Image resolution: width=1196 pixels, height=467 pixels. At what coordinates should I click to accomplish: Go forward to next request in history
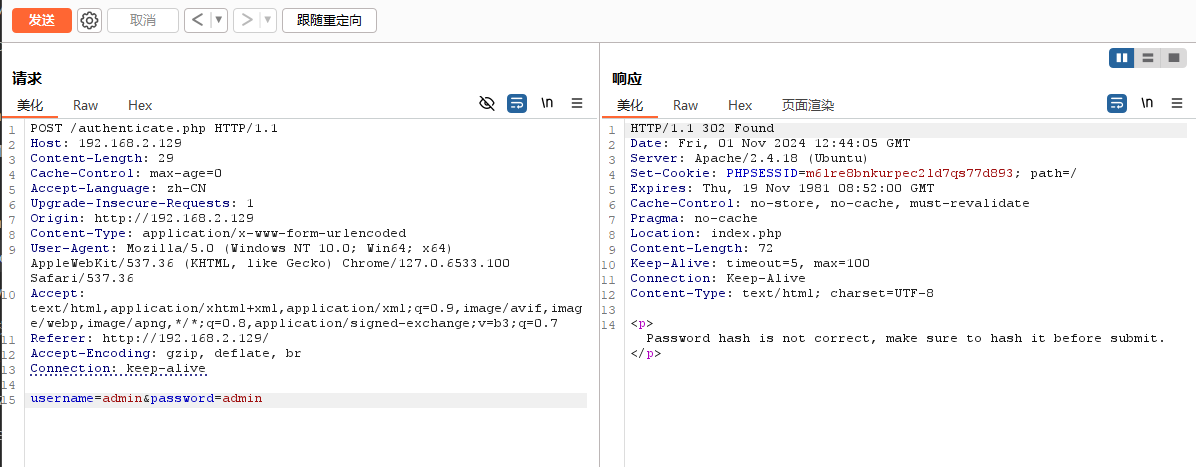coord(247,20)
